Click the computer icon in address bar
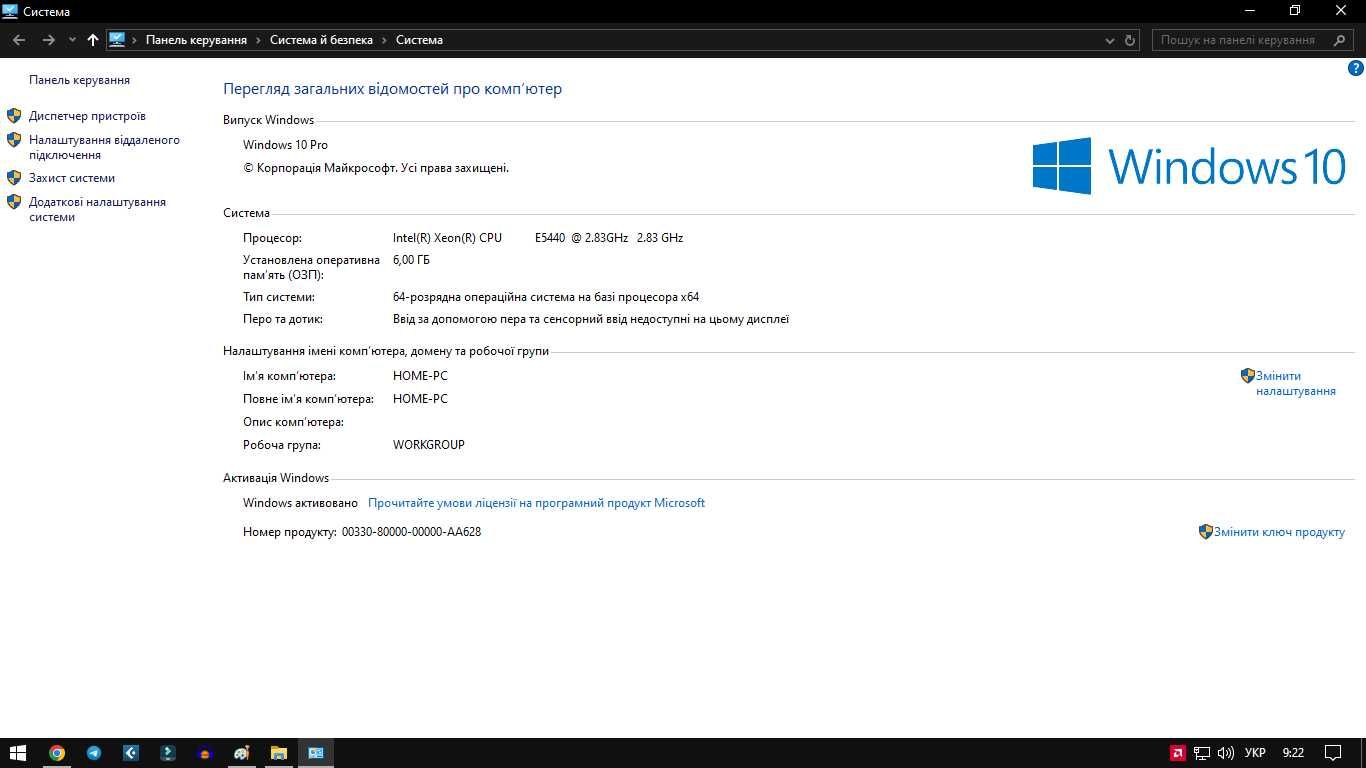Screen dimensions: 1366x768 (x=117, y=40)
